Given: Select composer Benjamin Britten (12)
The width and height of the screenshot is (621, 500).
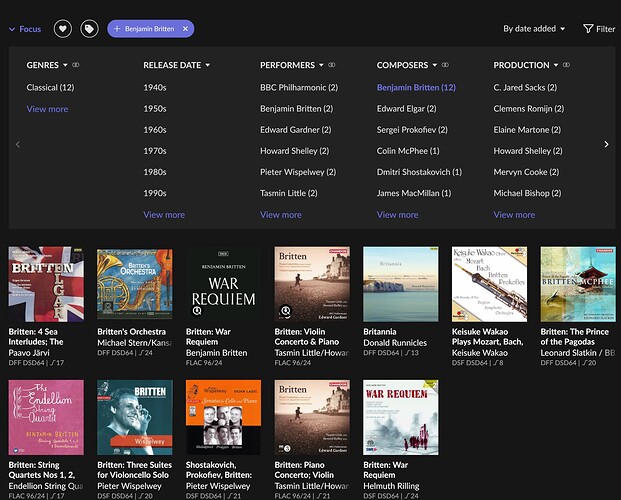Looking at the screenshot, I should 416,88.
